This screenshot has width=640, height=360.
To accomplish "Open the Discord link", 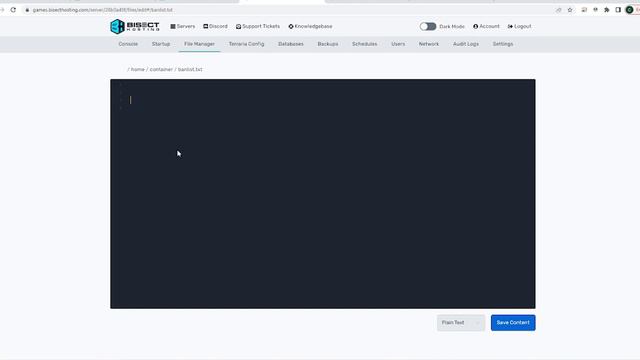I will (215, 27).
